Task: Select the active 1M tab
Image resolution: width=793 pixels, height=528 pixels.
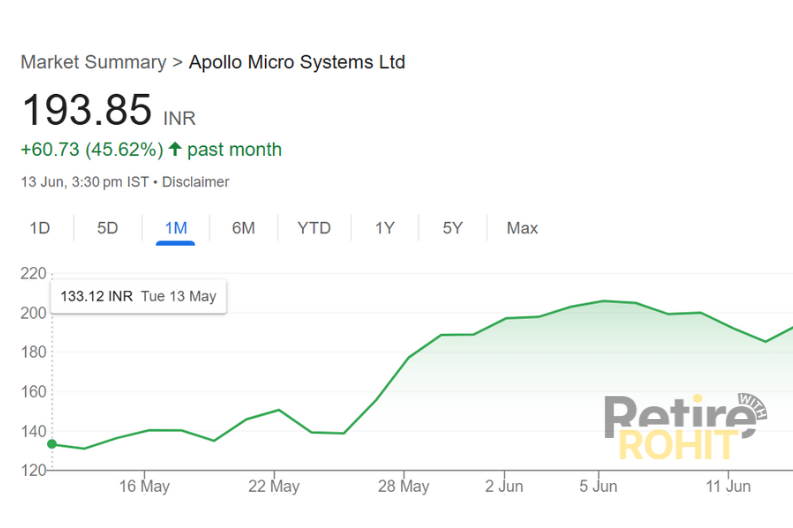Action: tap(176, 228)
